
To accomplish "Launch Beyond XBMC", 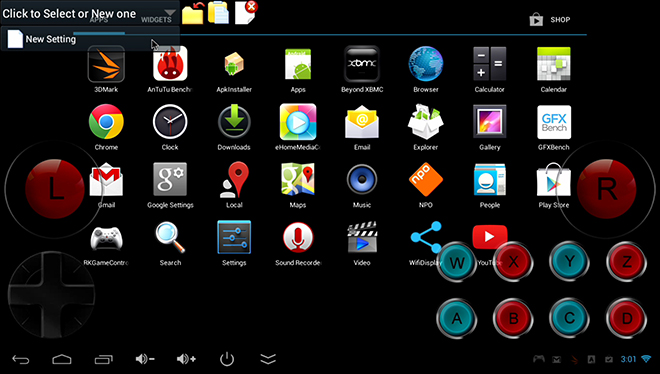I will pyautogui.click(x=362, y=64).
